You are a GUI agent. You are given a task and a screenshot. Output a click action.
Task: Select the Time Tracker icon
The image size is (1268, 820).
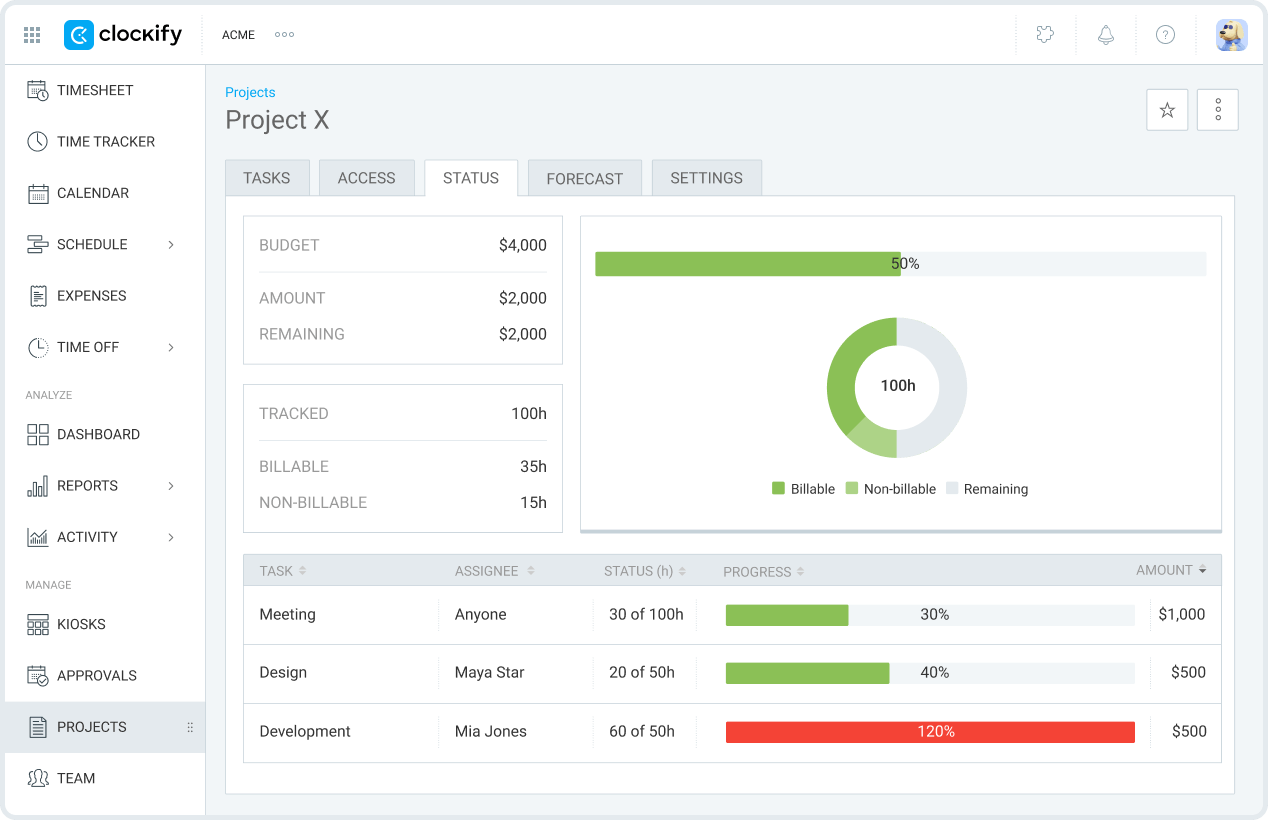38,141
